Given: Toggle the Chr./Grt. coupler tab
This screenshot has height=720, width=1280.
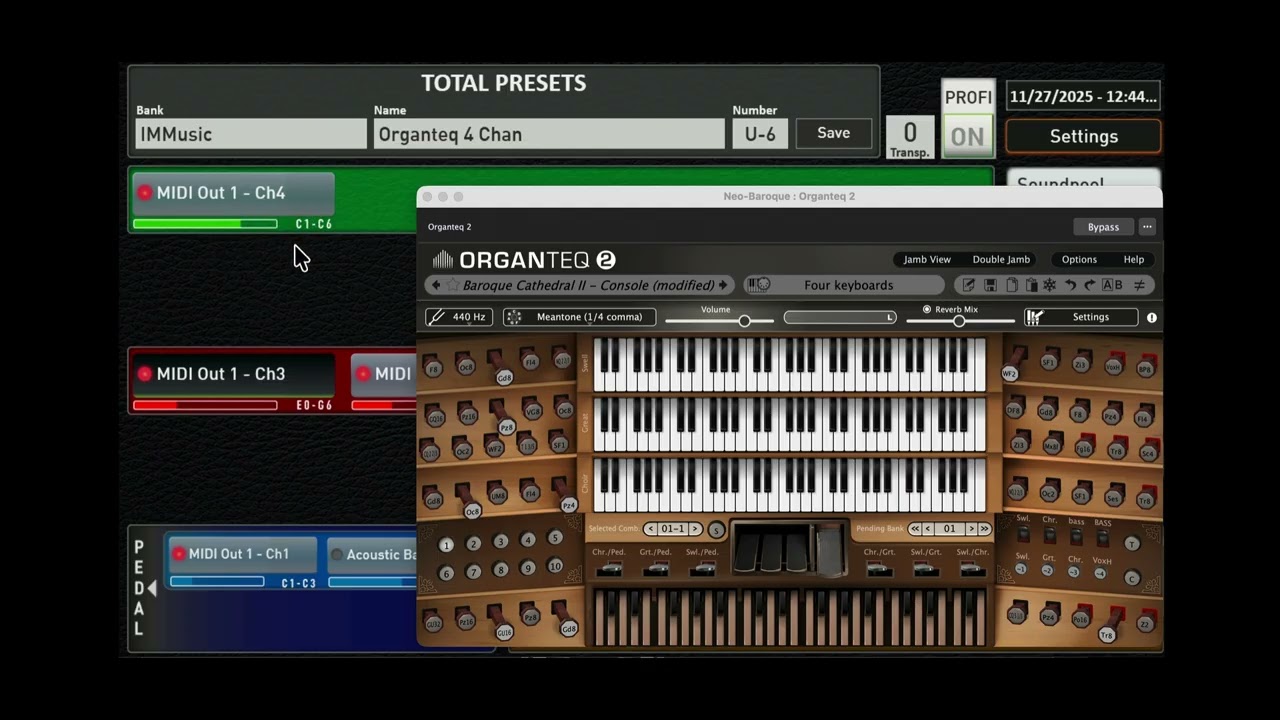Looking at the screenshot, I should [879, 568].
